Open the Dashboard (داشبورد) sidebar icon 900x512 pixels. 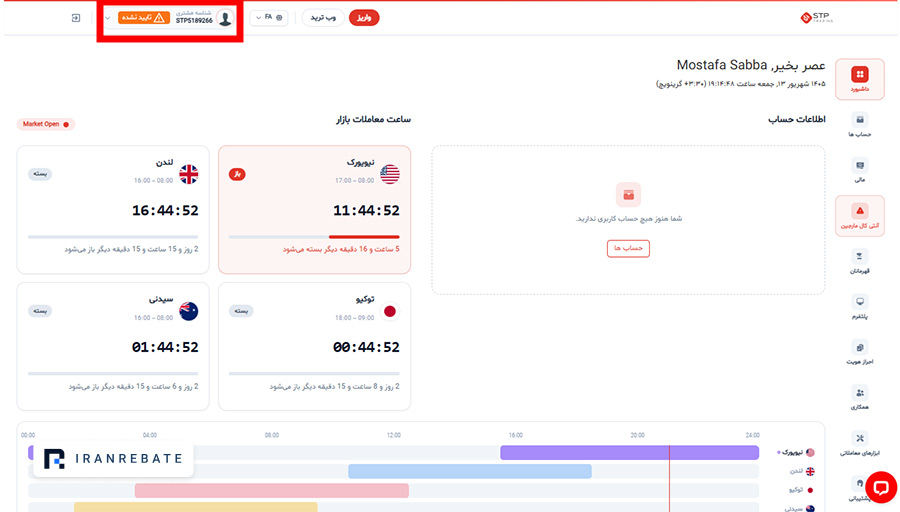859,79
